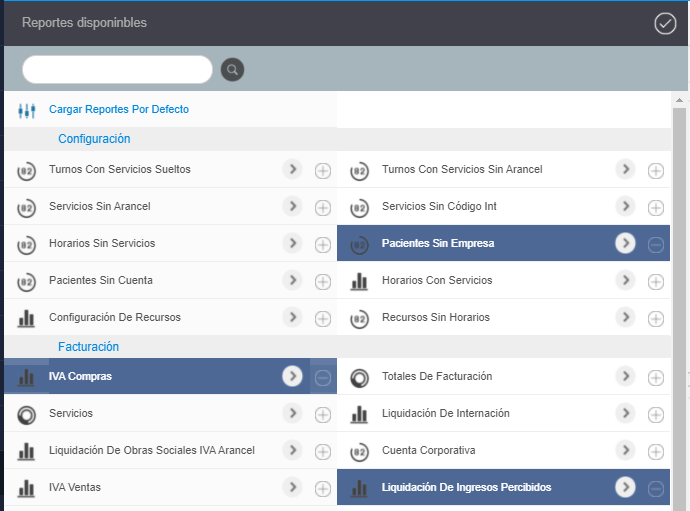Add Turnos Con Servicios Sueltos with plus

(323, 171)
